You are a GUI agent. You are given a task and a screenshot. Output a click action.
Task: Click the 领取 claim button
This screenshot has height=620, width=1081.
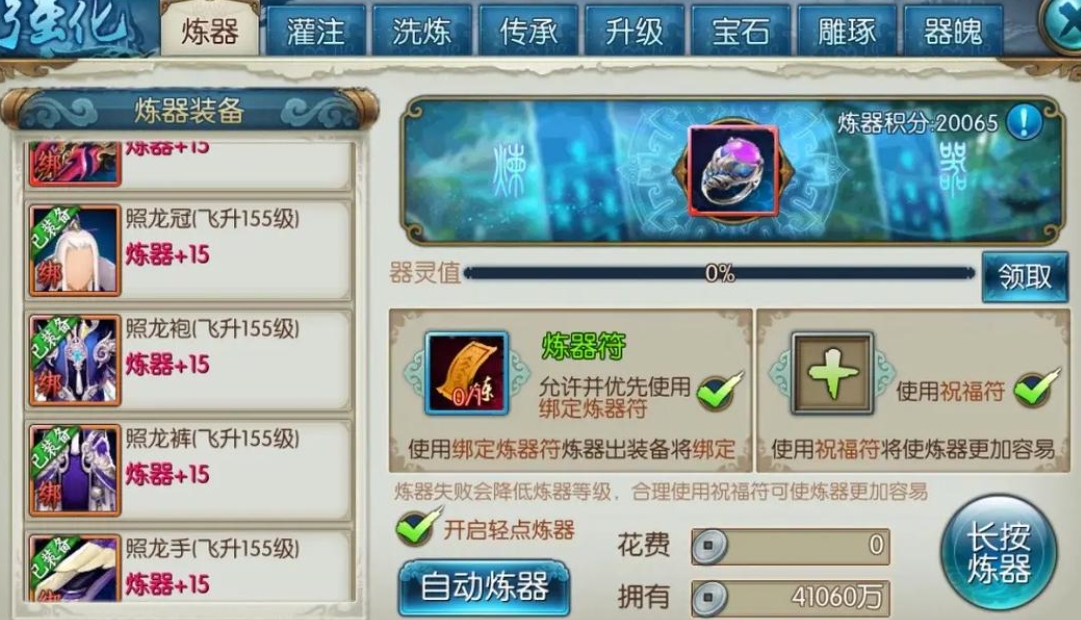point(1024,277)
